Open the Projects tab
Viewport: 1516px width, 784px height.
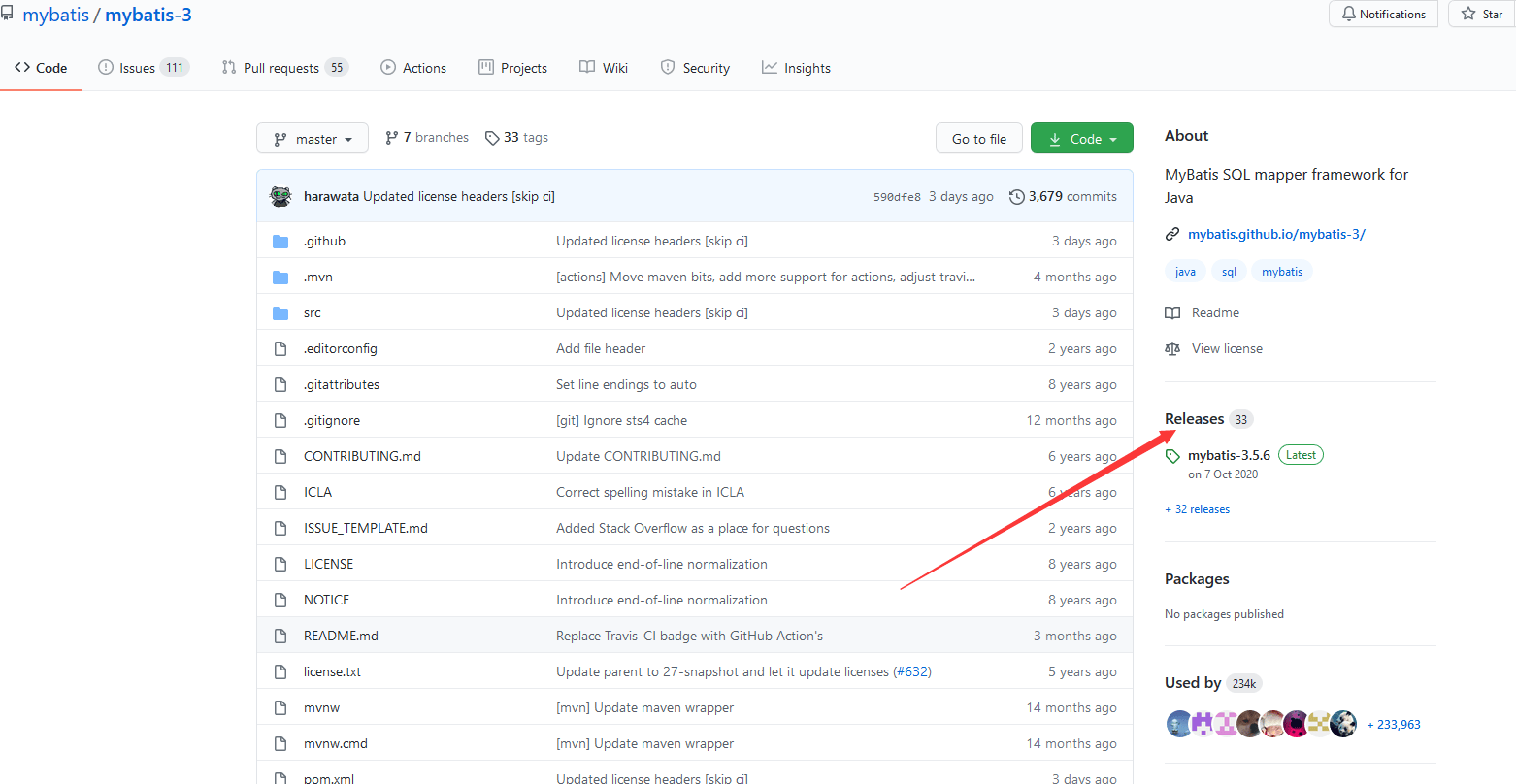(512, 68)
